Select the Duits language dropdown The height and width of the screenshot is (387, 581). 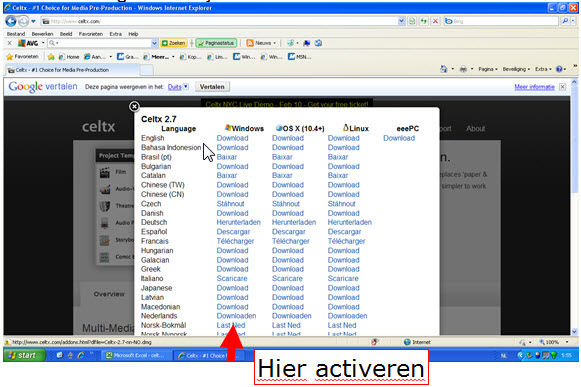click(x=178, y=87)
